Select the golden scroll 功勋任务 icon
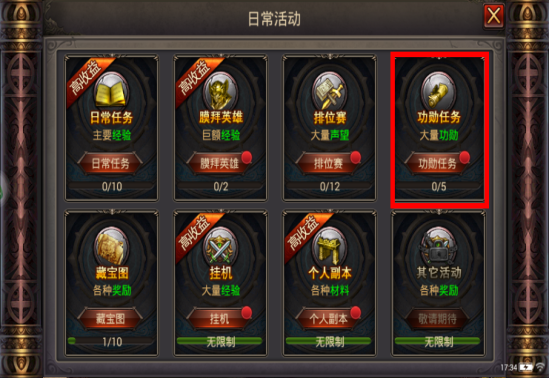 [x=438, y=91]
